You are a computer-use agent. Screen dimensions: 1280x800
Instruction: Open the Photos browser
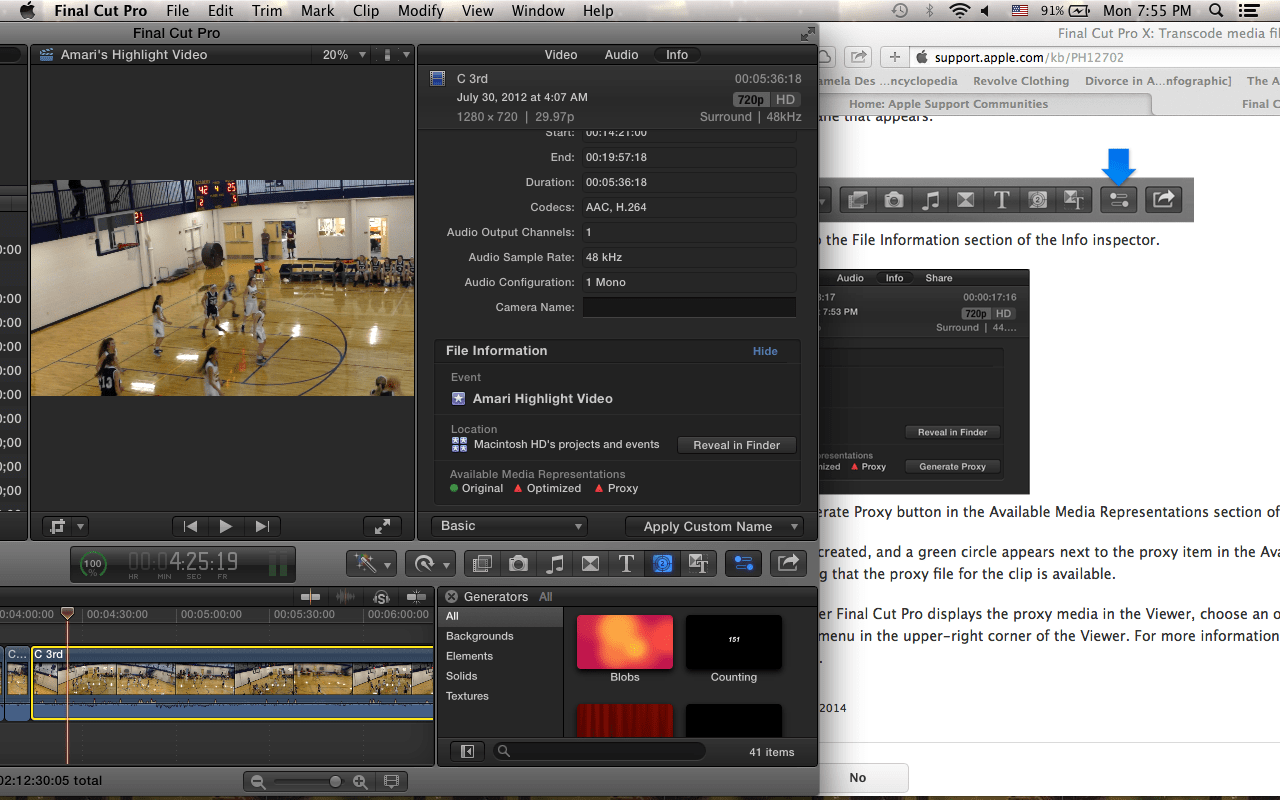point(518,563)
